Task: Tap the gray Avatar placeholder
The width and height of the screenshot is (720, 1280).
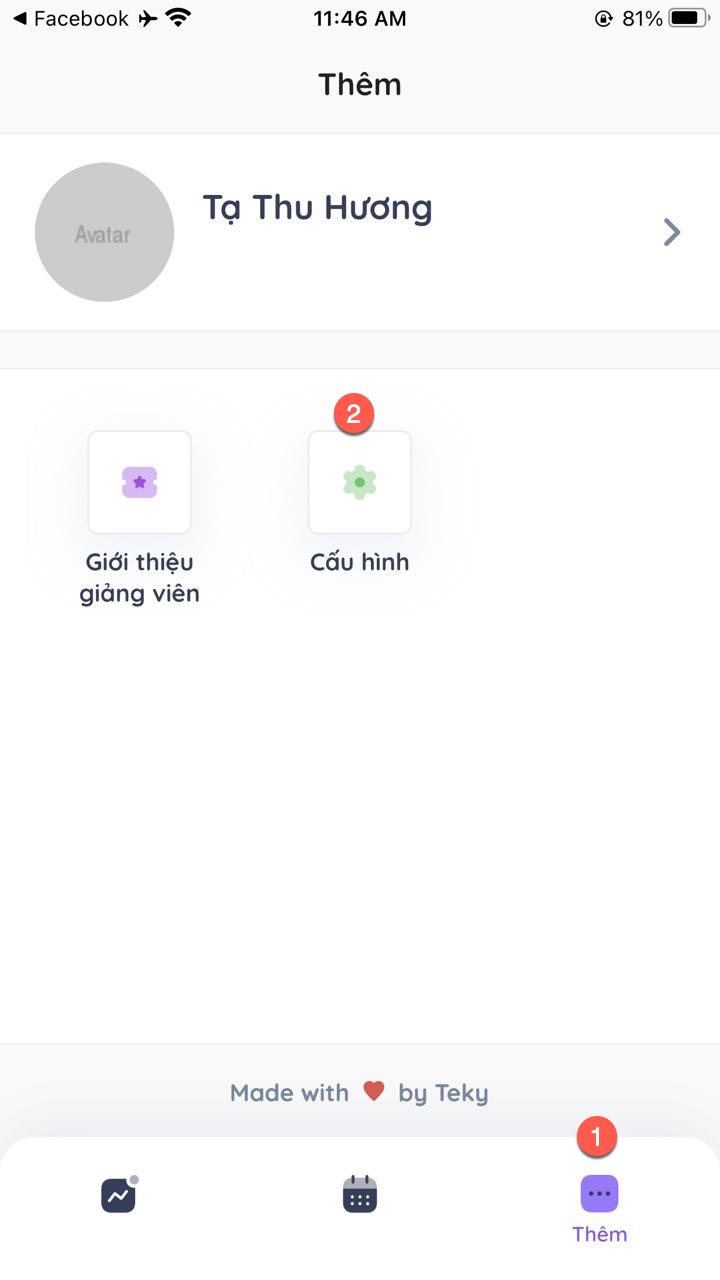Action: [104, 232]
